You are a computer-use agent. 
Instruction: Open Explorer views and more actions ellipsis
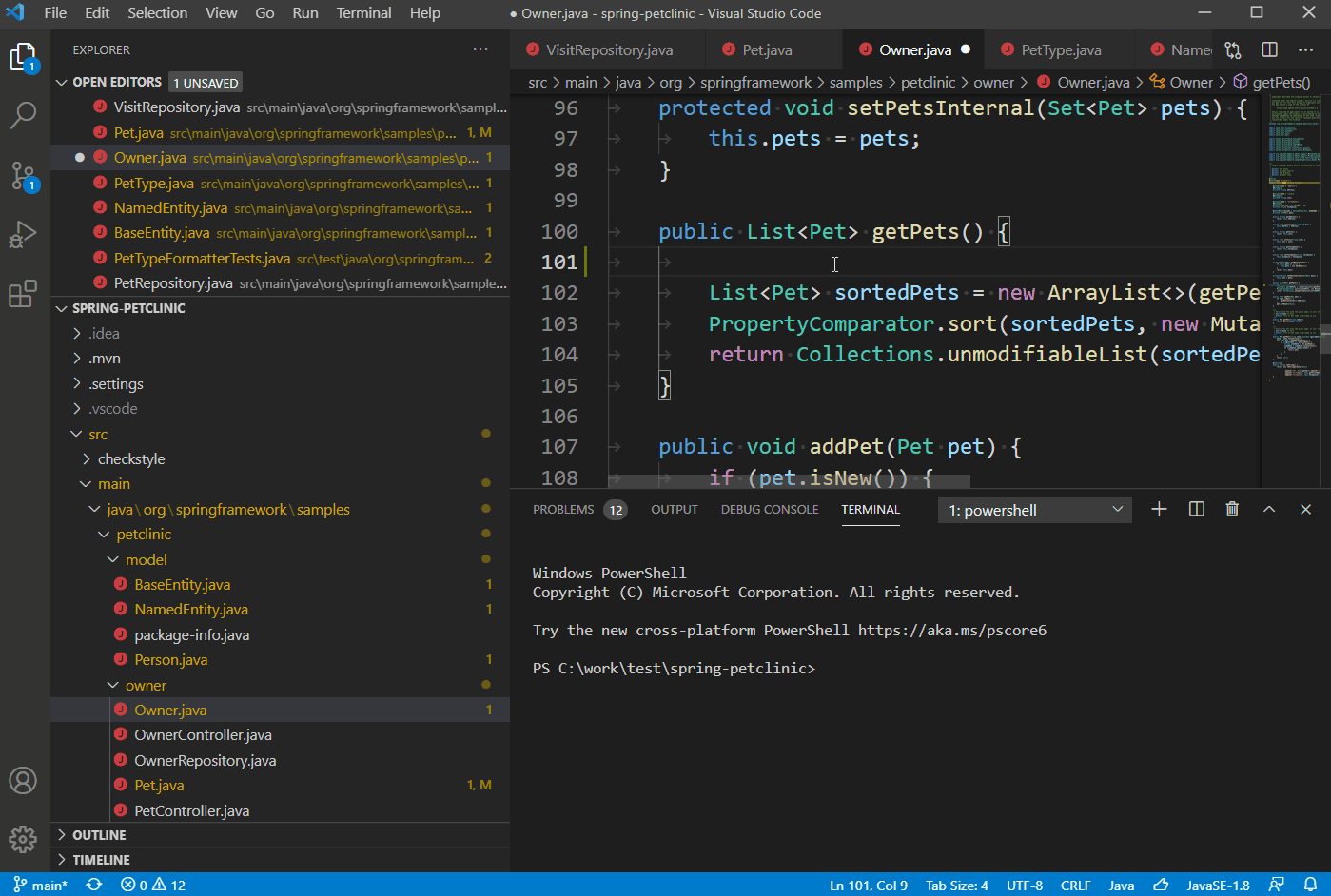pos(480,49)
